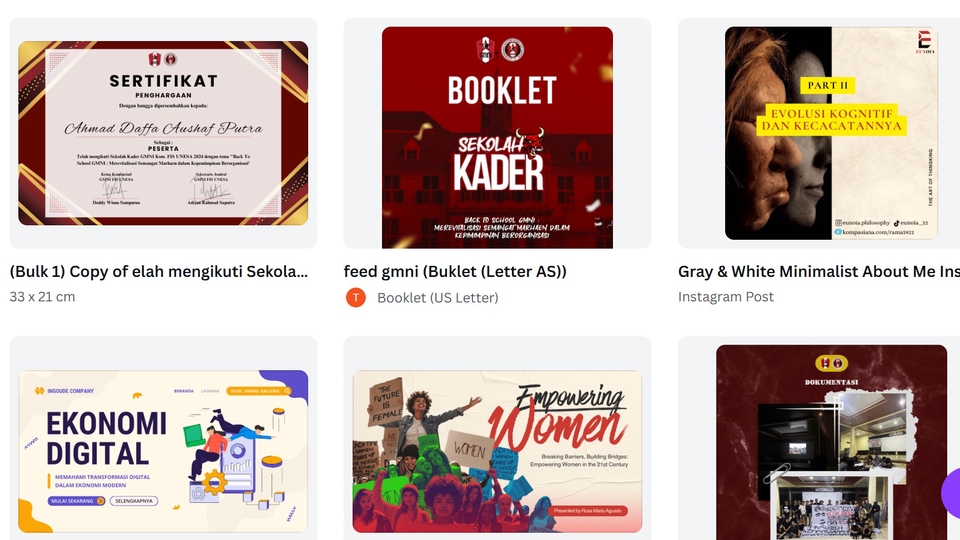960x540 pixels.
Task: Click the "feed gmni (Buklet (Letter AS))" title
Action: coord(455,271)
